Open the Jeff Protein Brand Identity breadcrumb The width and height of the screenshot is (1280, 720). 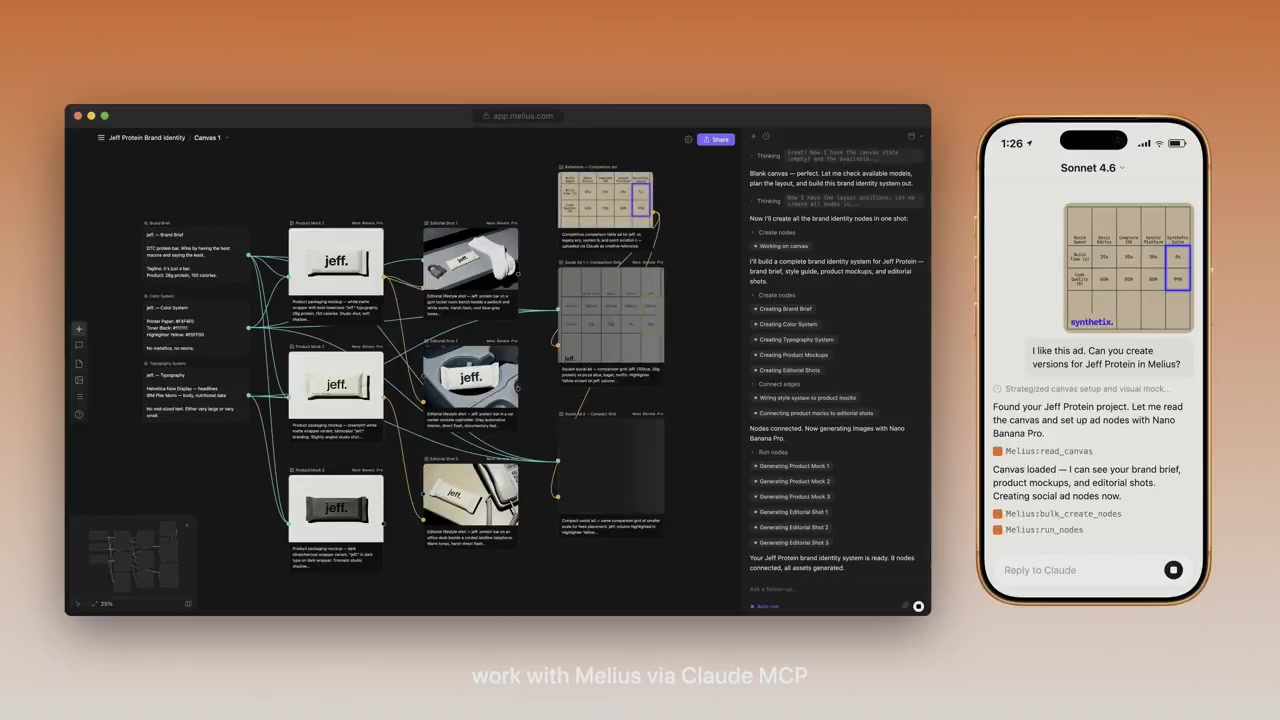(147, 138)
